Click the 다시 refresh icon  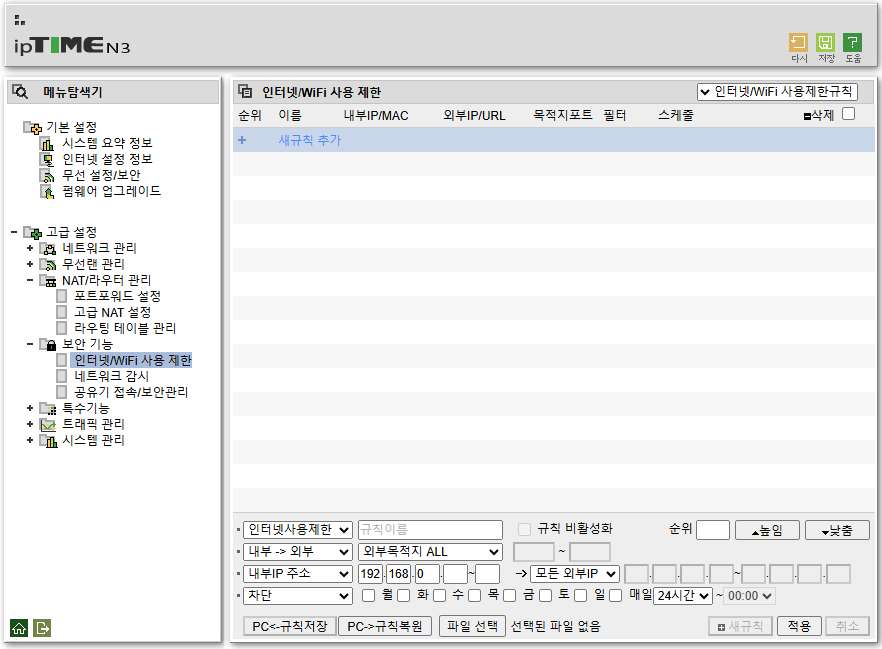[x=798, y=43]
